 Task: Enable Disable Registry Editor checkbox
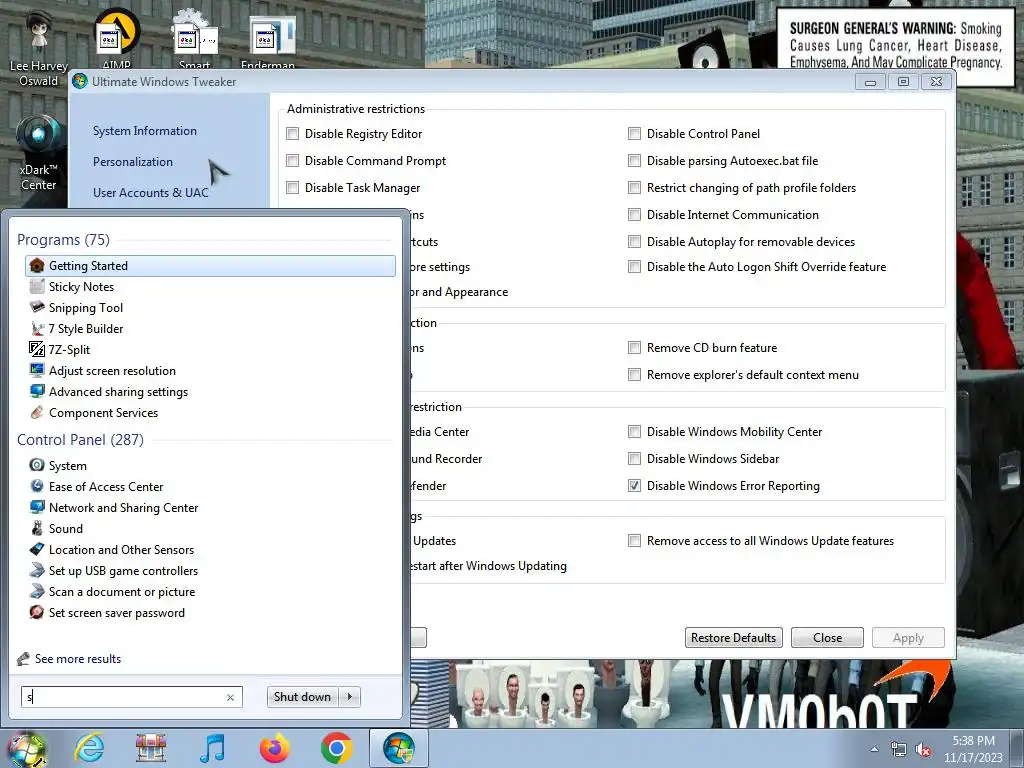coord(293,134)
